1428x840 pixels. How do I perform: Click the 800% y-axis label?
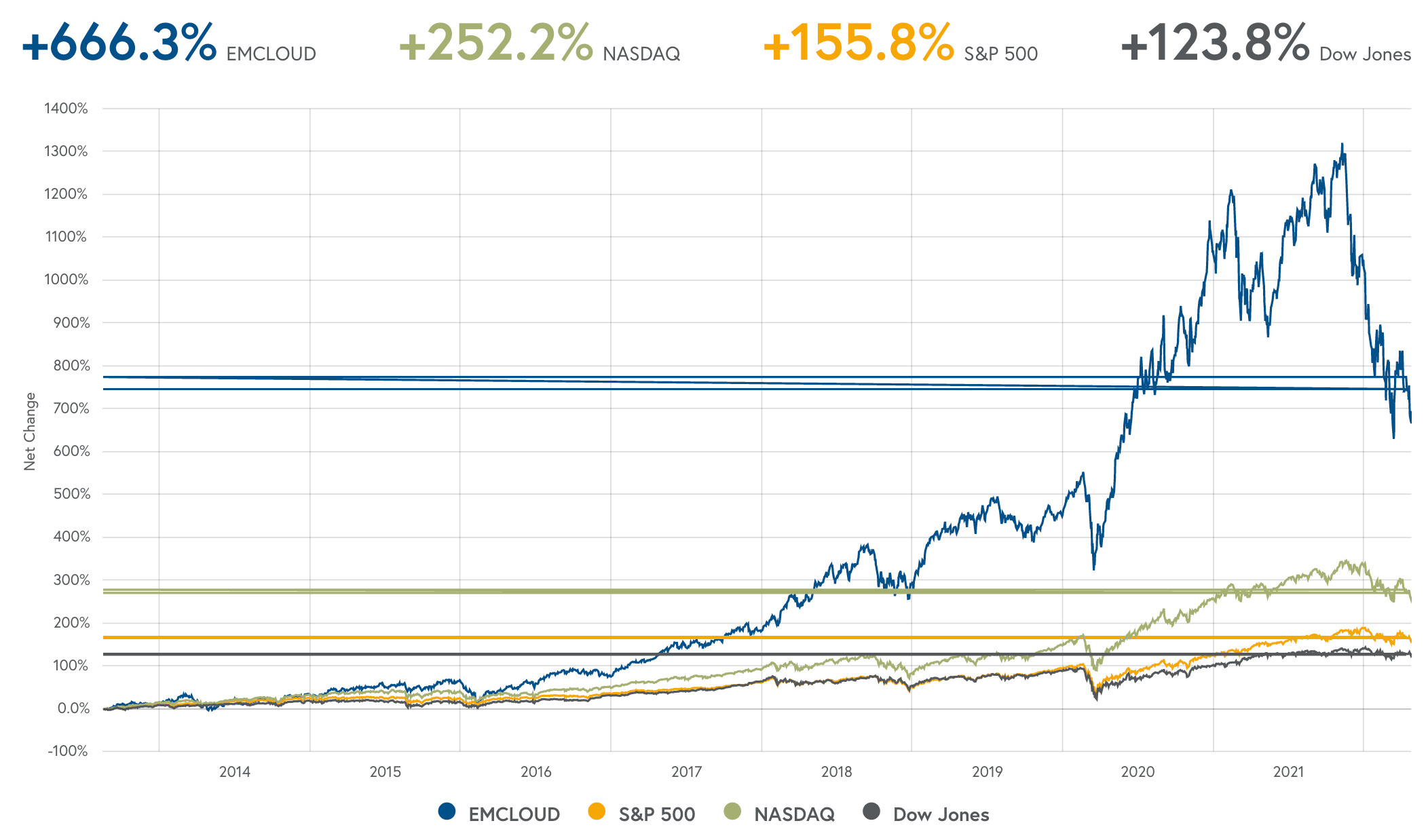(71, 366)
